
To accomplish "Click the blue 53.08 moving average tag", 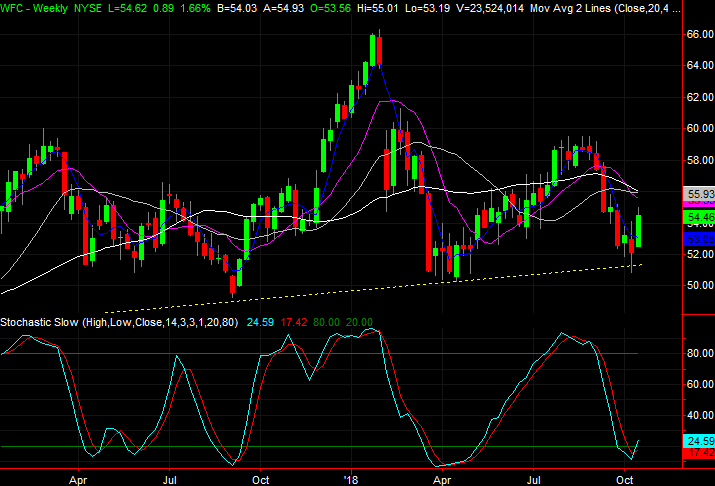I will pos(698,239).
